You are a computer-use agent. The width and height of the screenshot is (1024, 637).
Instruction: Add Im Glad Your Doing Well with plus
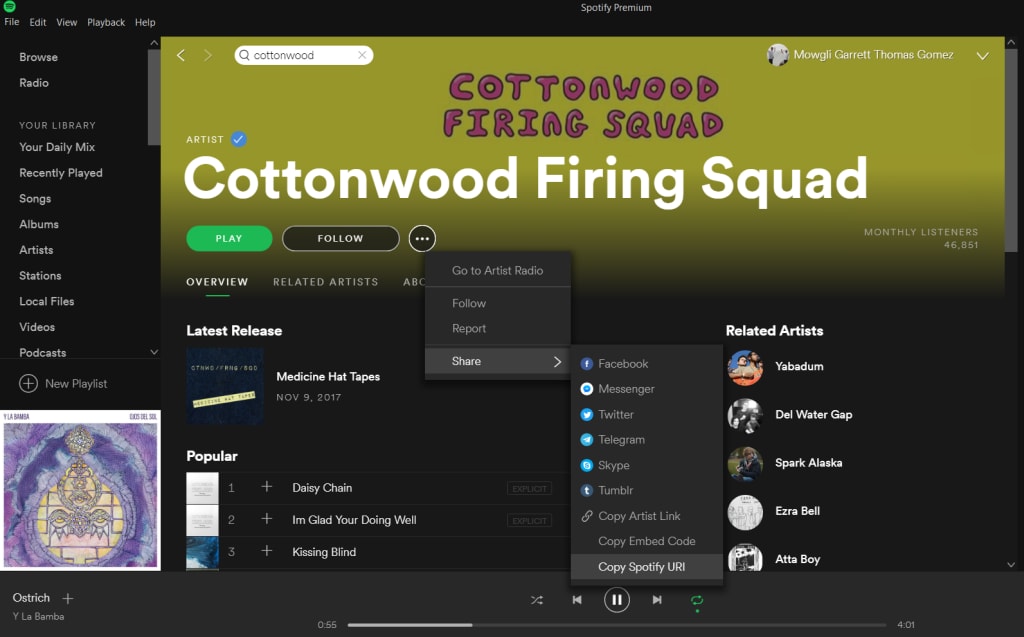point(266,519)
